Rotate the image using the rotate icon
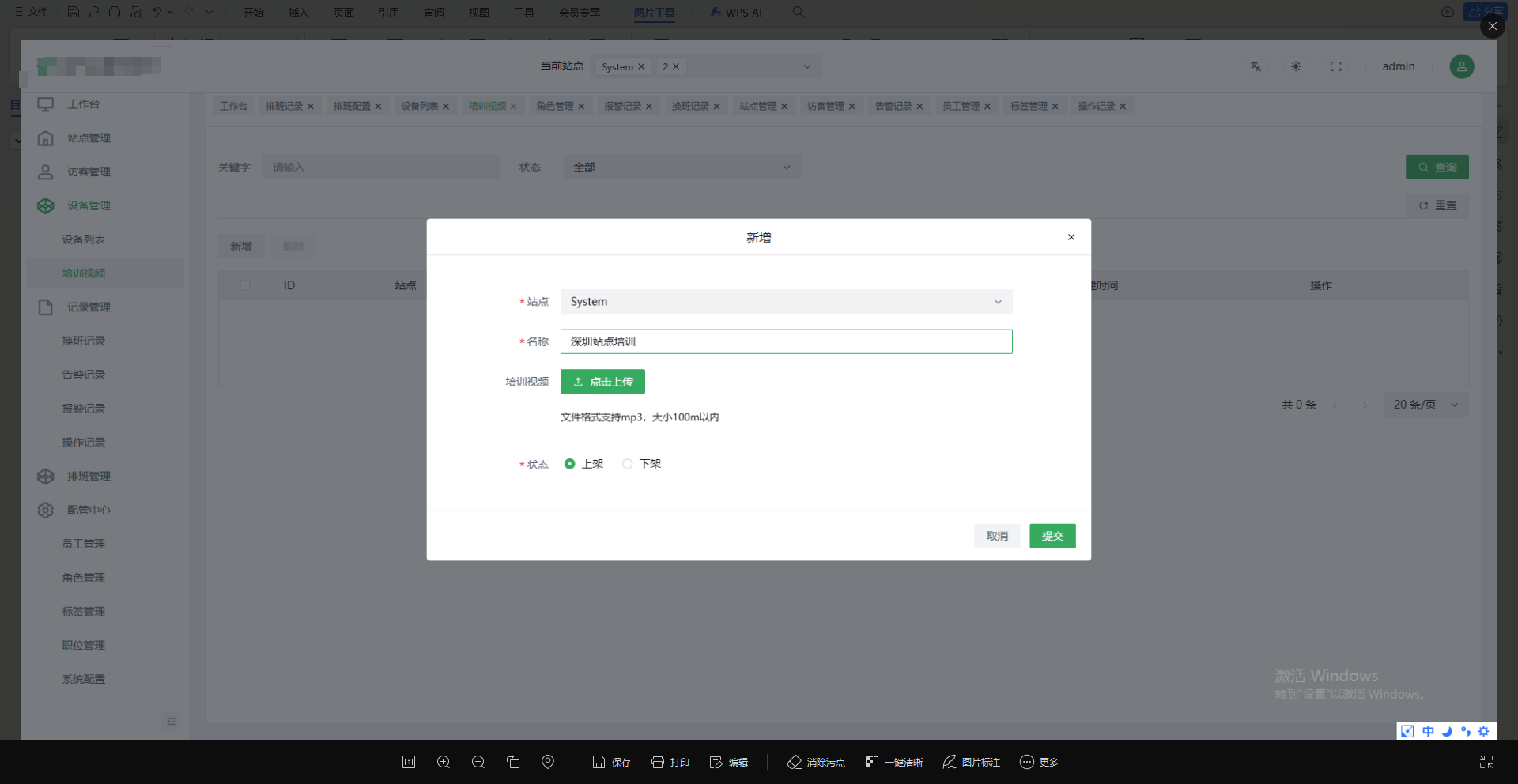This screenshot has height=784, width=1518. point(513,762)
